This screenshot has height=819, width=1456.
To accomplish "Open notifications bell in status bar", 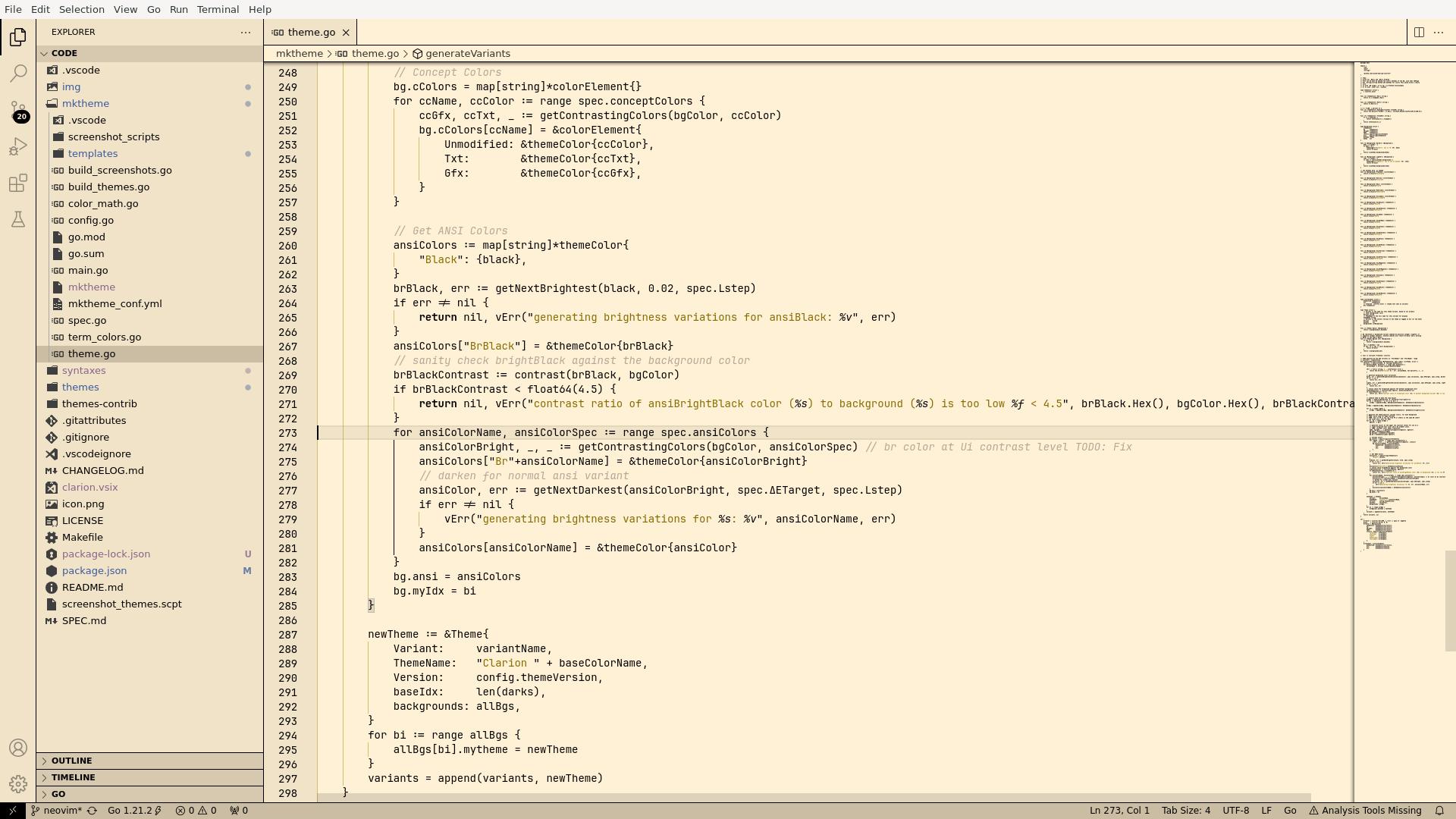I will [1439, 811].
